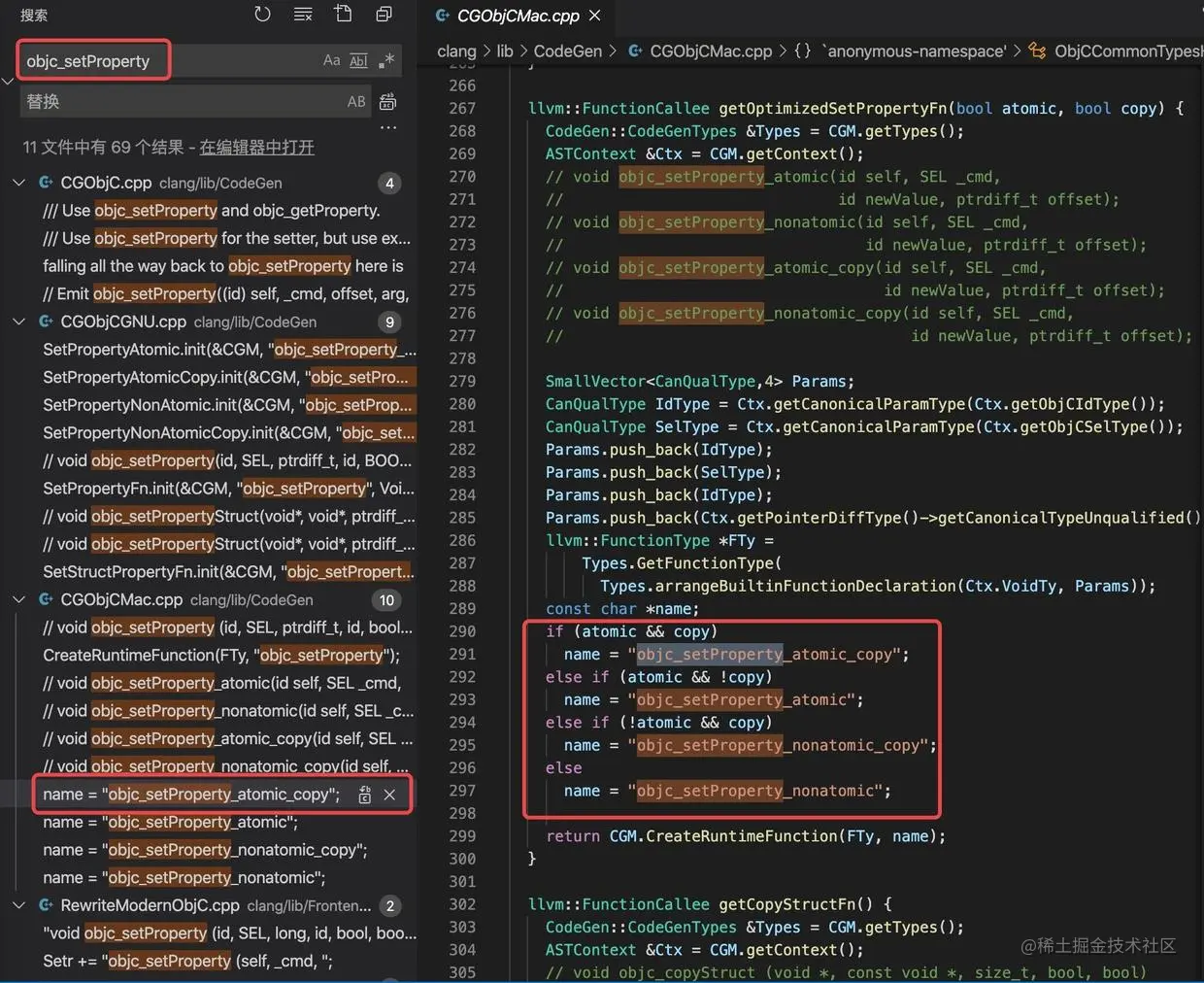Screen dimensions: 1204x983
Task: Open result 'name = "objc_setProperty_nonatomic";'
Action: [184, 878]
